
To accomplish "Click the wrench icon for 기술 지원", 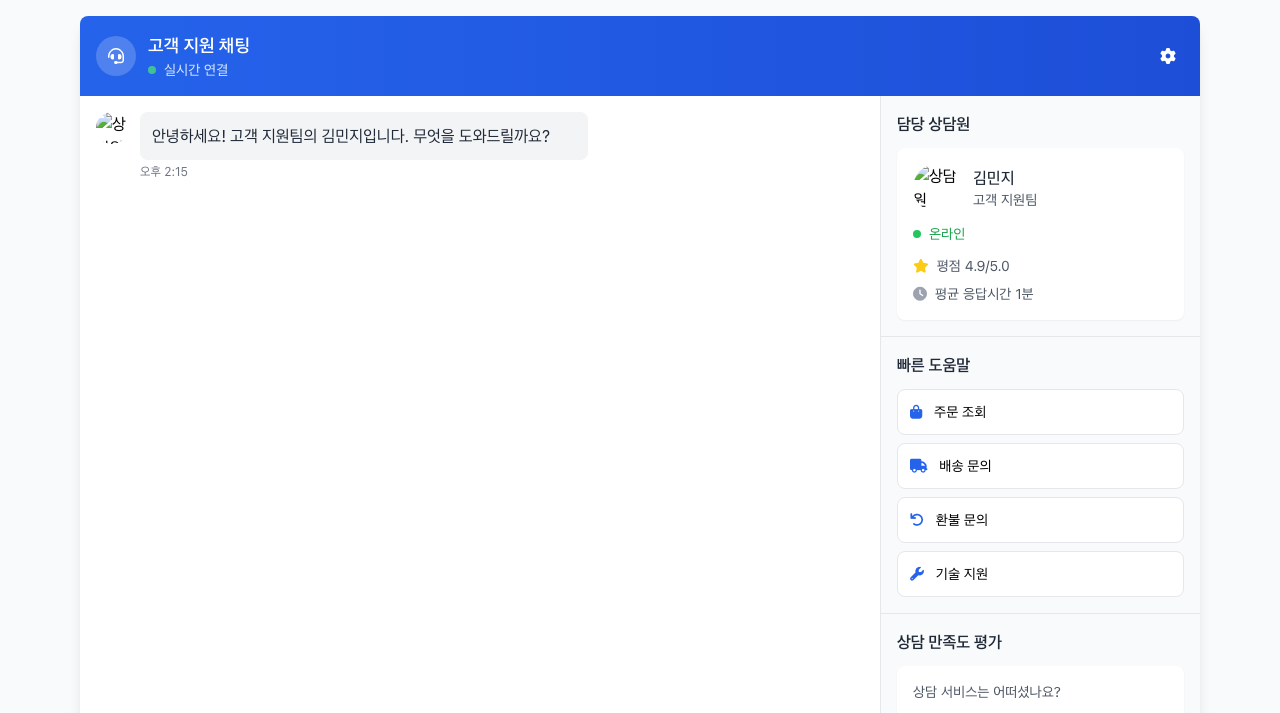I will (x=917, y=574).
